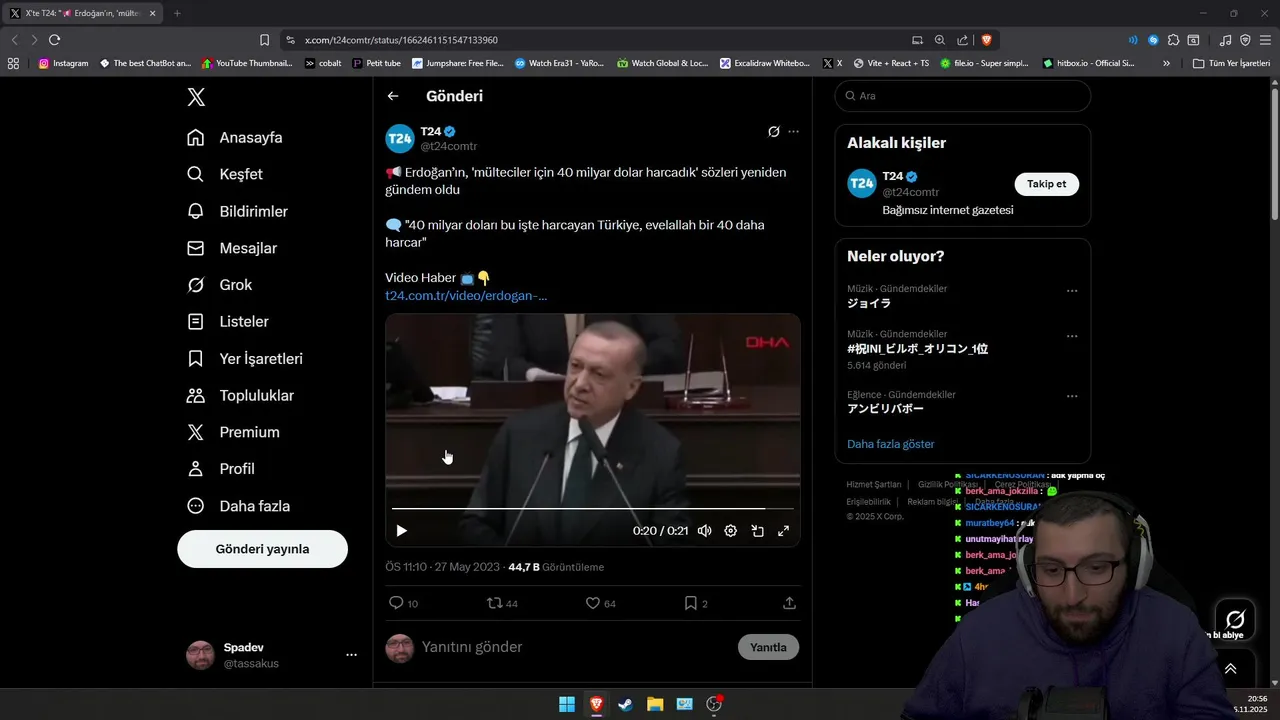
Task: Open Brave in taskbar
Action: pyautogui.click(x=596, y=704)
